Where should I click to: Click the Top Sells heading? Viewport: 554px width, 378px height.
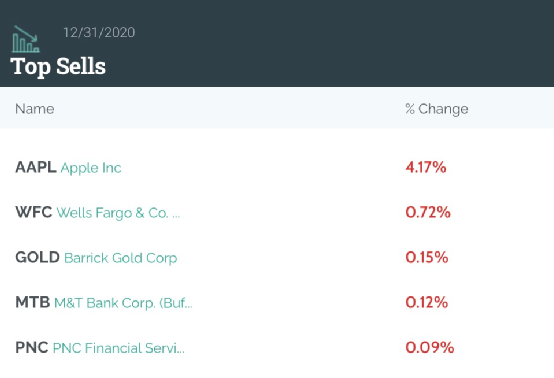click(58, 66)
